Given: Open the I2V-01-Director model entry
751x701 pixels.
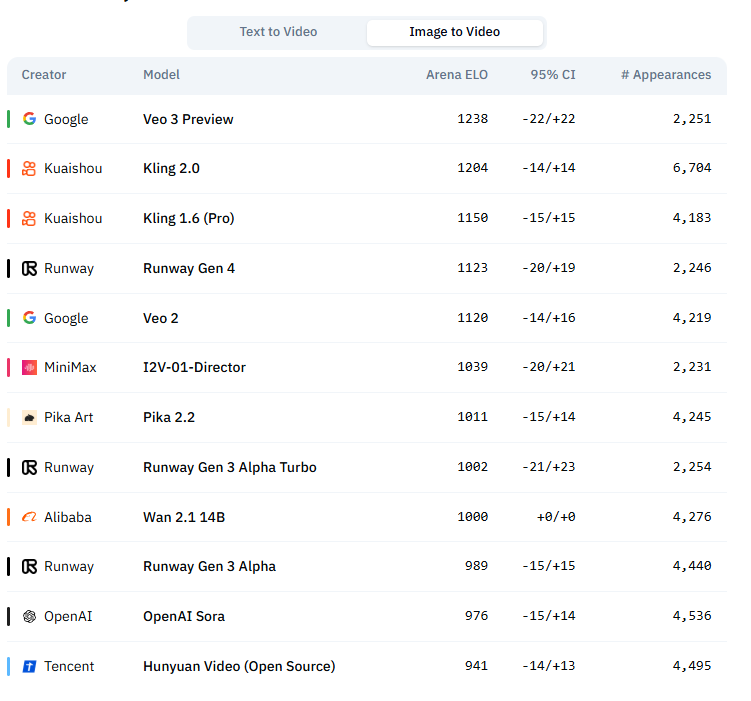Looking at the screenshot, I should (x=194, y=367).
